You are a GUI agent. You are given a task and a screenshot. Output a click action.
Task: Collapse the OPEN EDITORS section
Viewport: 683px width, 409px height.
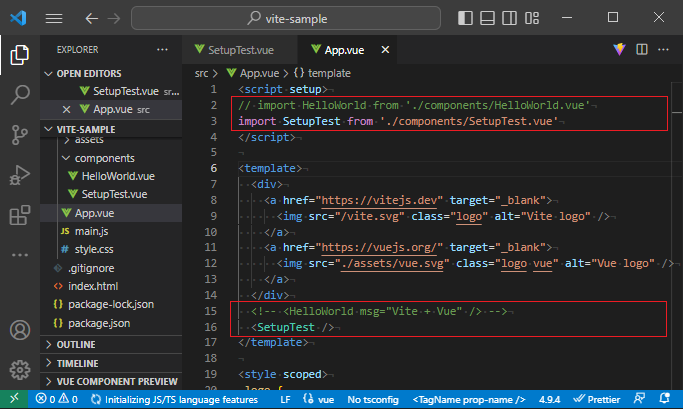tap(89, 74)
